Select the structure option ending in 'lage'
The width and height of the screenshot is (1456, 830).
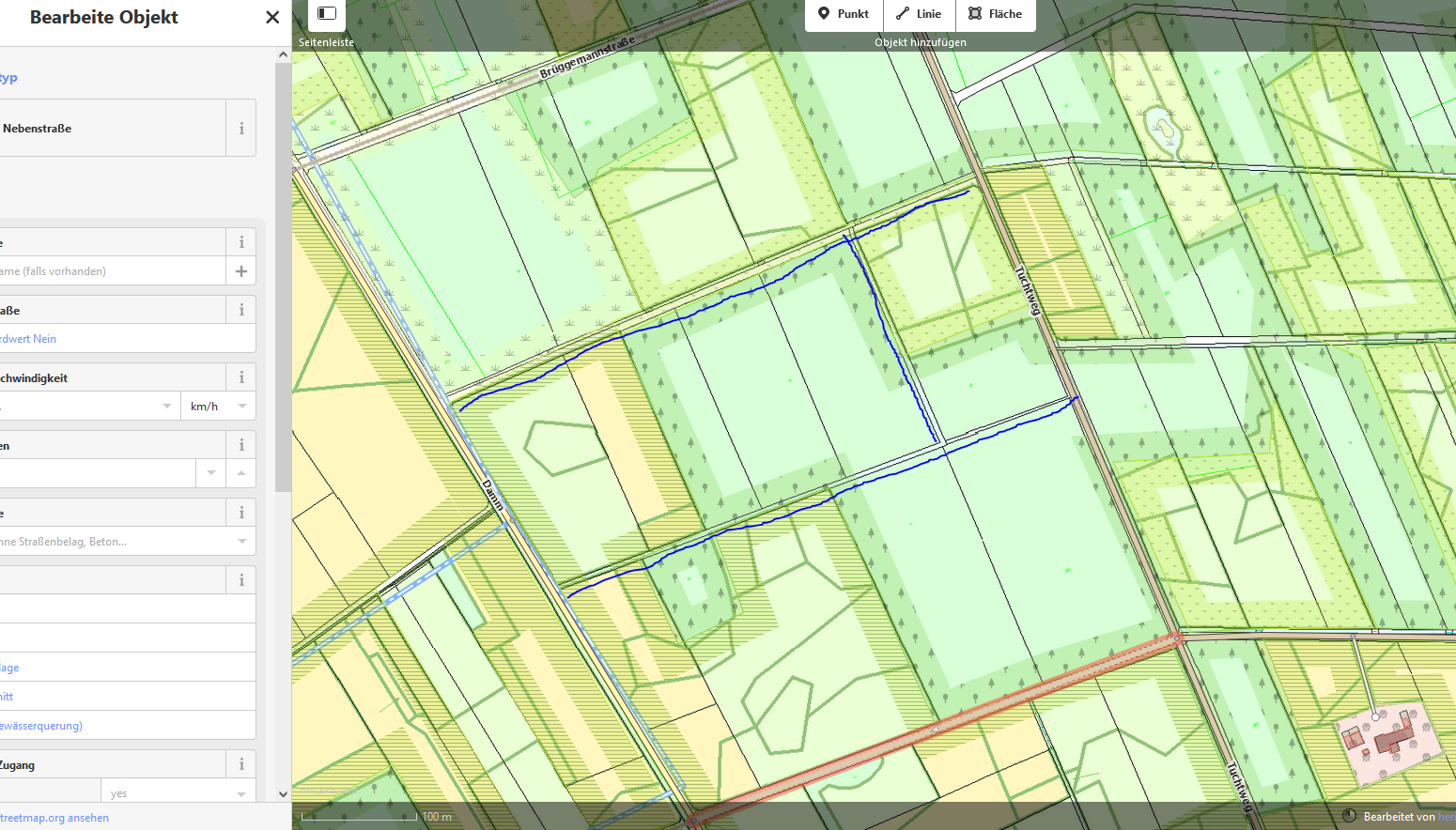click(11, 668)
